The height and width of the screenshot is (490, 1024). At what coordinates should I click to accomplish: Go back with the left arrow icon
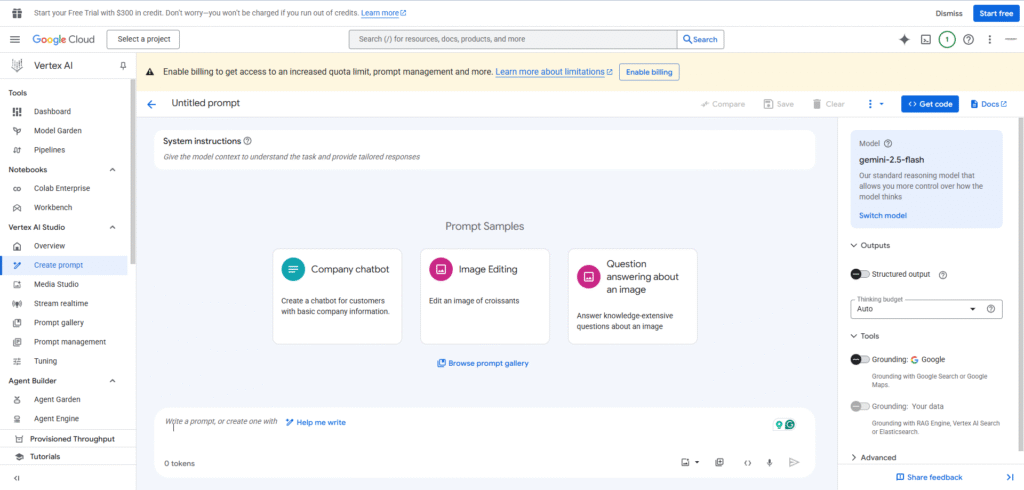[x=152, y=104]
